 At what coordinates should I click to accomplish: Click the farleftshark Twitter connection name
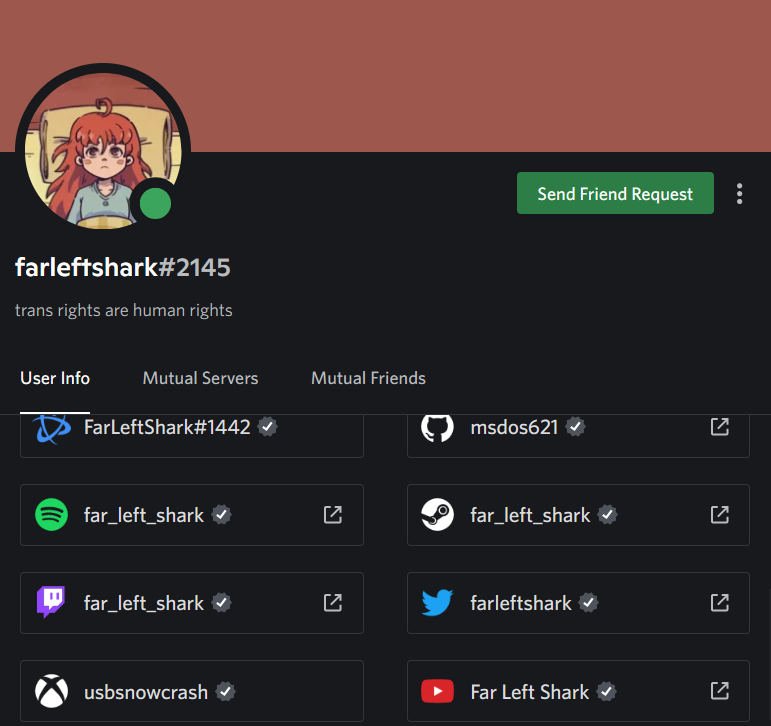(521, 603)
